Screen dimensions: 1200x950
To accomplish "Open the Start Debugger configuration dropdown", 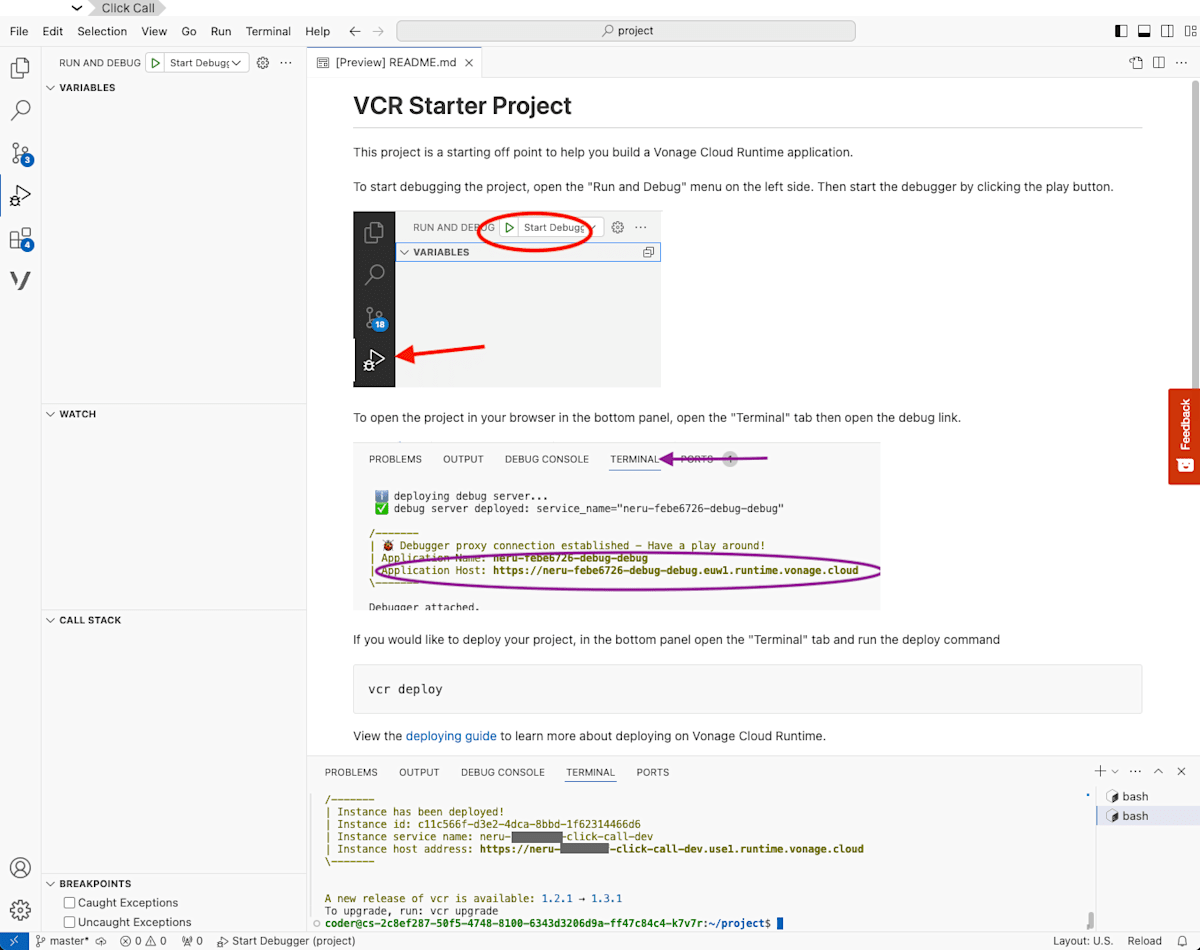I will (207, 62).
